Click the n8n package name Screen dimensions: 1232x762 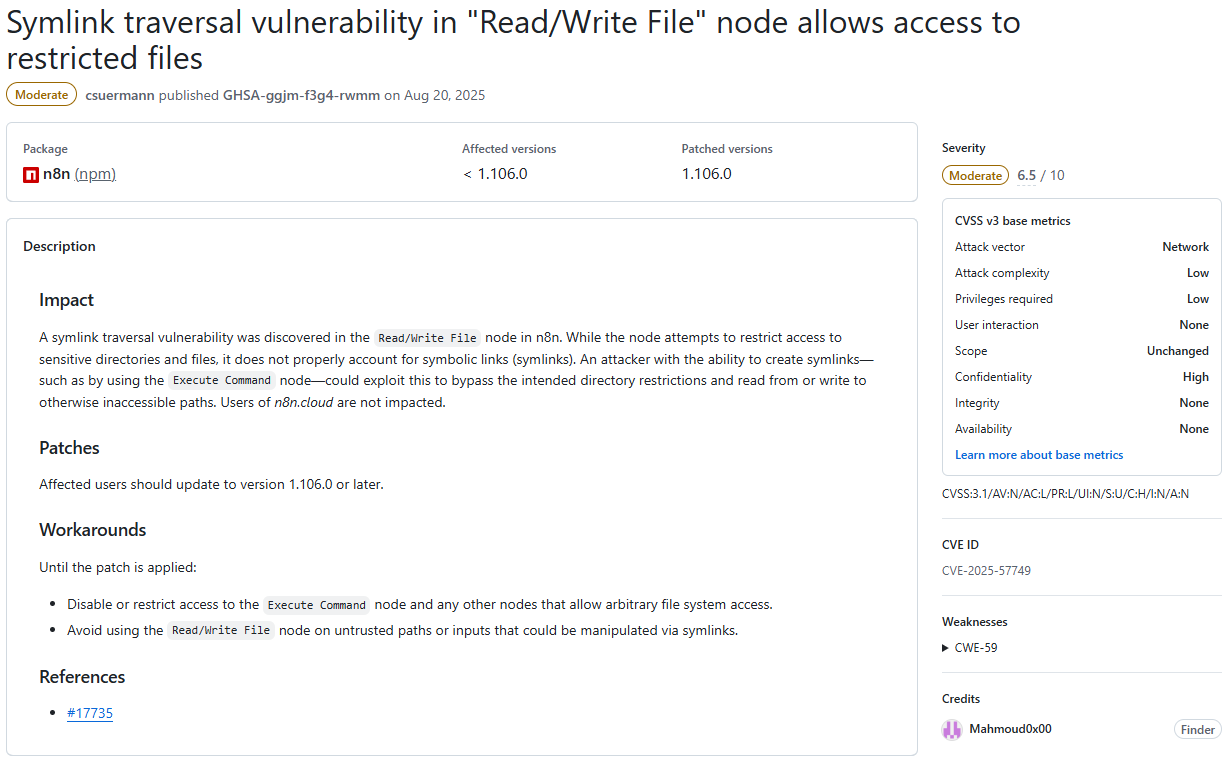tap(56, 174)
